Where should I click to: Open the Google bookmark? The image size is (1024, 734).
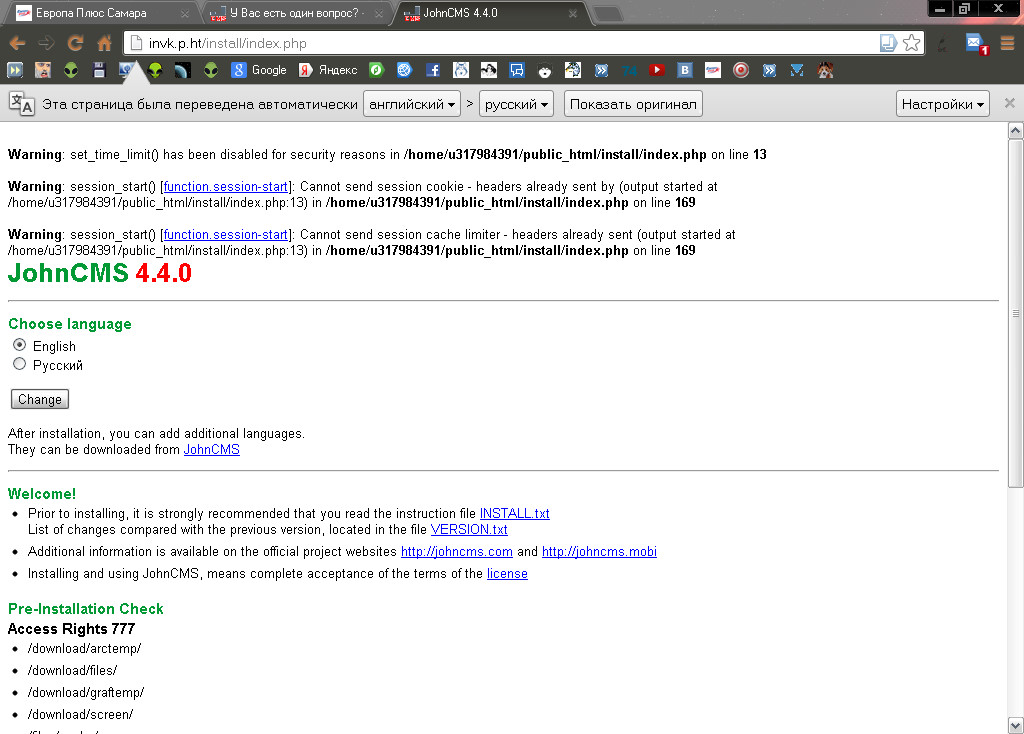click(x=259, y=70)
